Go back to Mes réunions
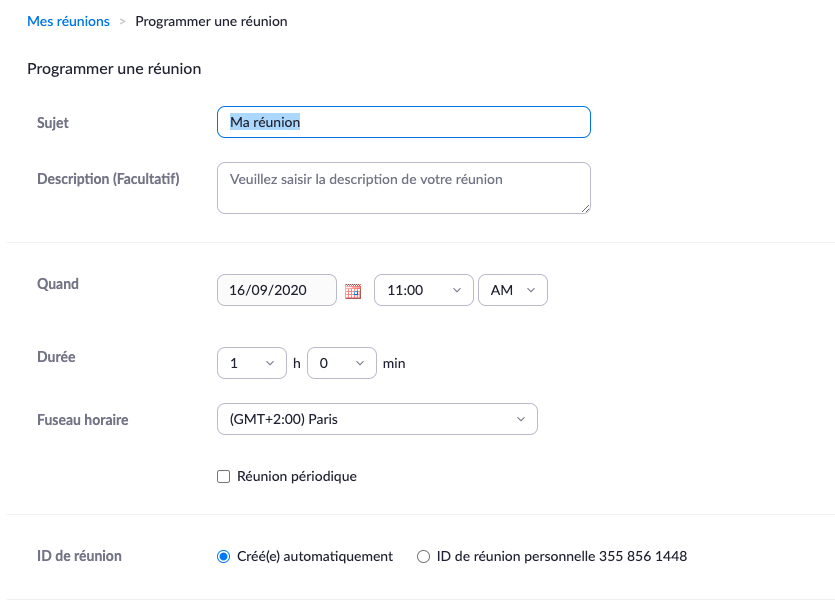835x616 pixels. pos(68,21)
